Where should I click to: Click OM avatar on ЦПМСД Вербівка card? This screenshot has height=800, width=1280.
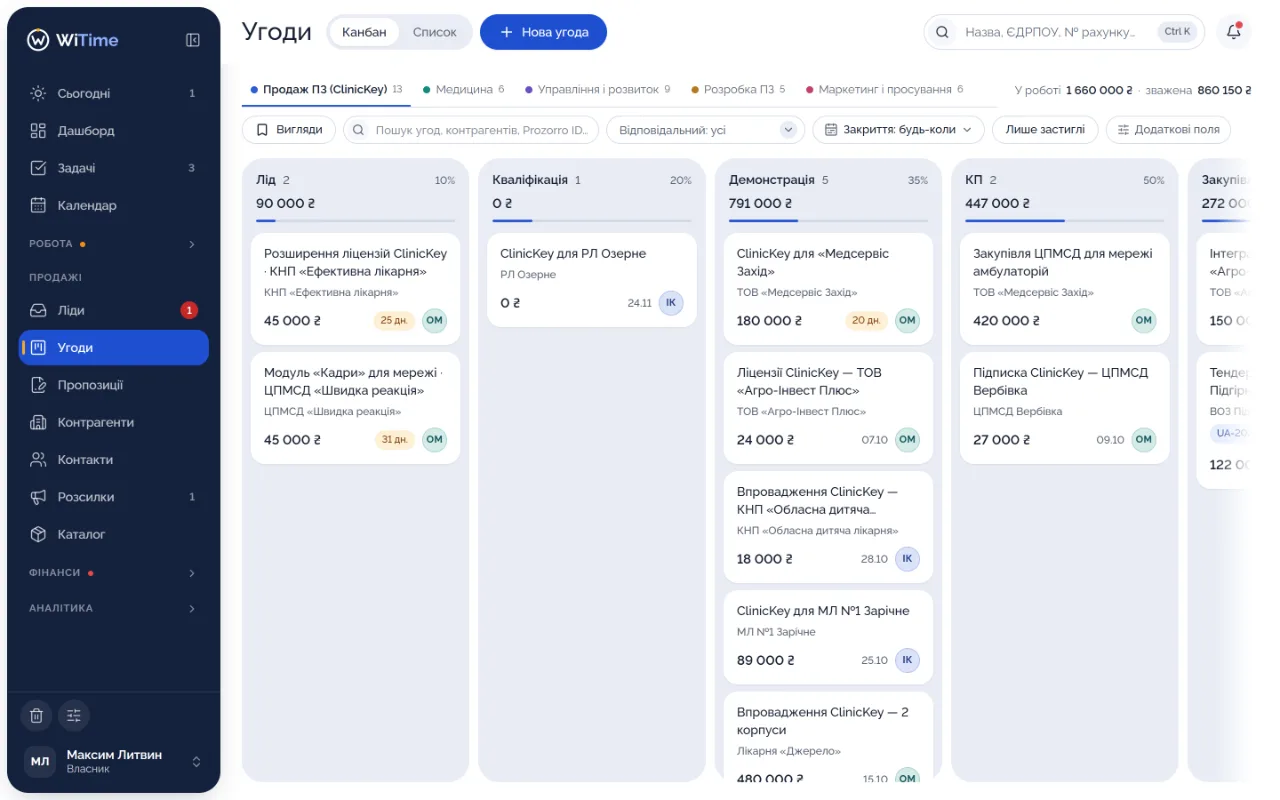point(1144,440)
